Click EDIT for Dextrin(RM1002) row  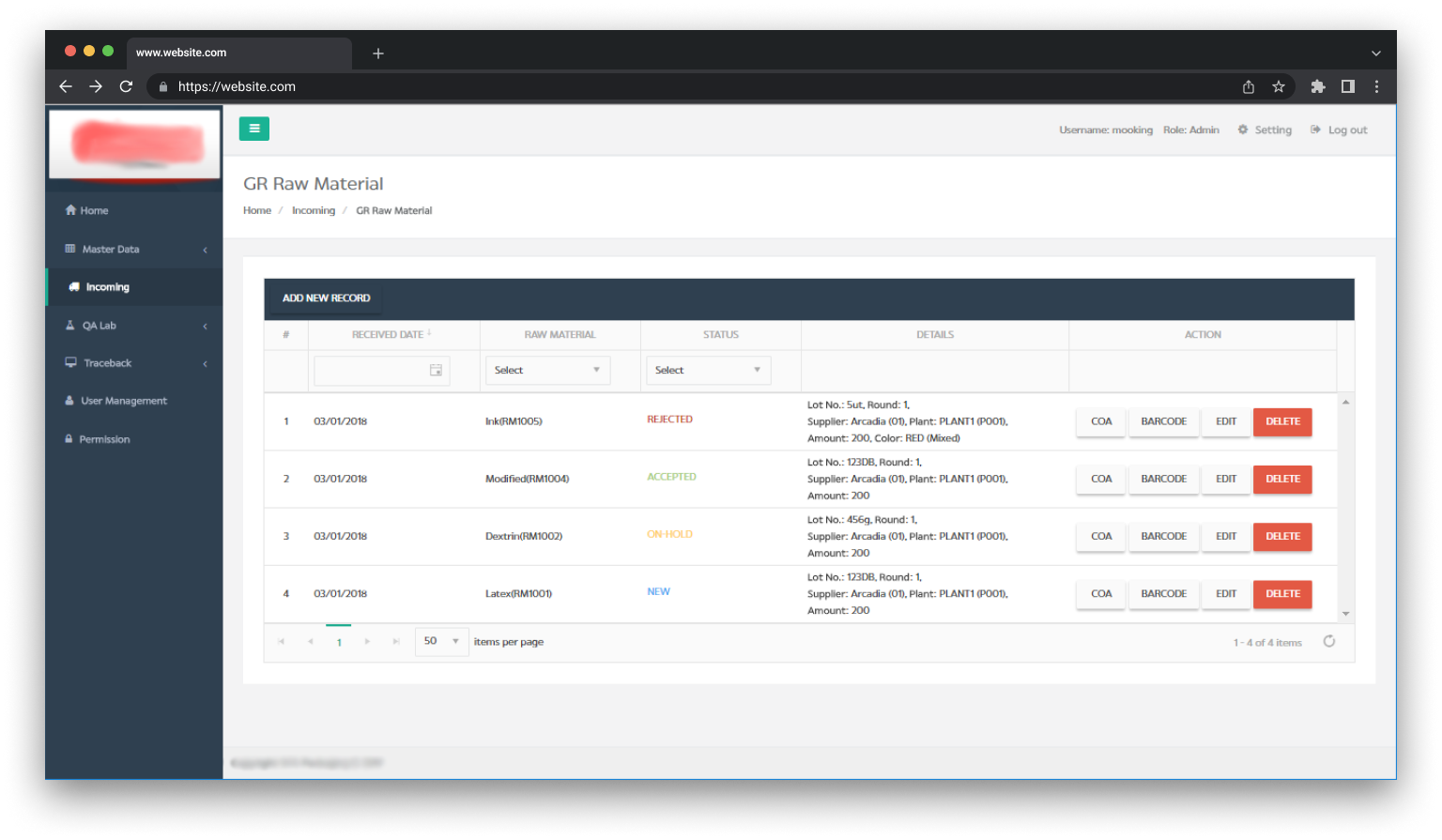[1226, 536]
